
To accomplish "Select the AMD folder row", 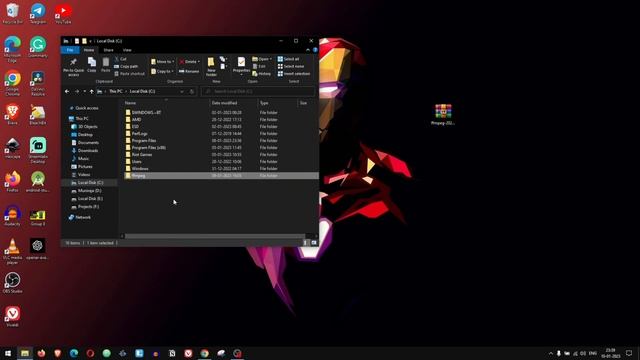I will pyautogui.click(x=220, y=120).
